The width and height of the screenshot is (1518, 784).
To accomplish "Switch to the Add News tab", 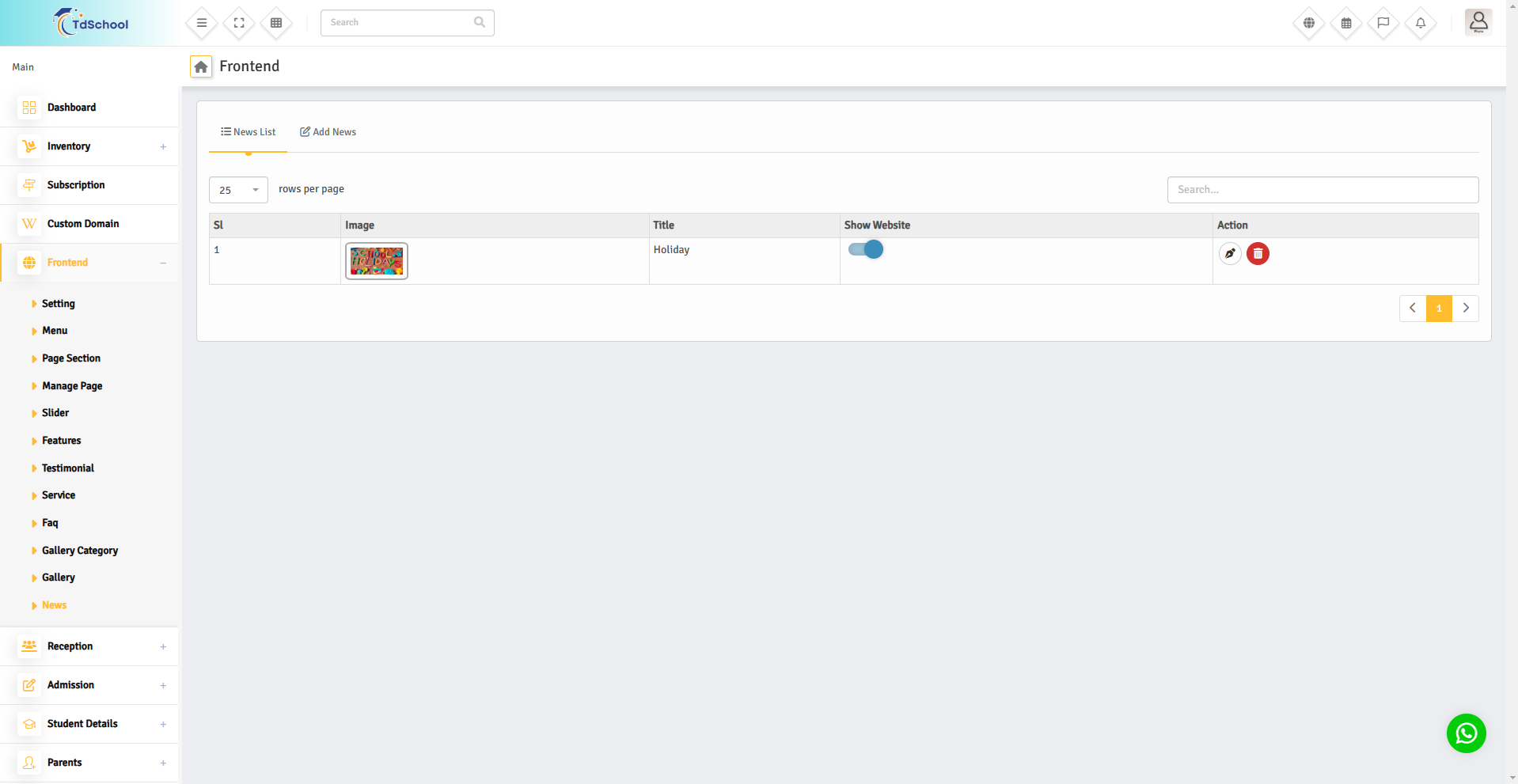I will pos(328,132).
